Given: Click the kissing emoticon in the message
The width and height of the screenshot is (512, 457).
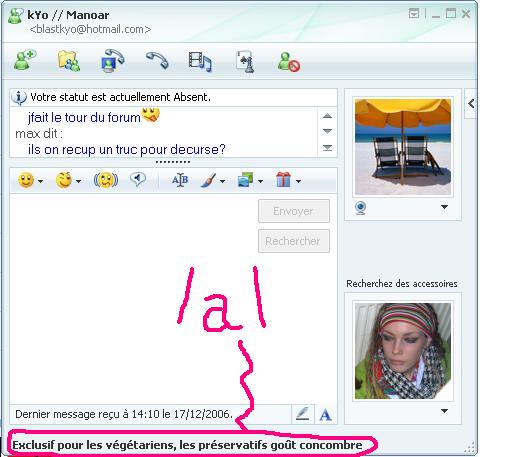Looking at the screenshot, I should 151,115.
